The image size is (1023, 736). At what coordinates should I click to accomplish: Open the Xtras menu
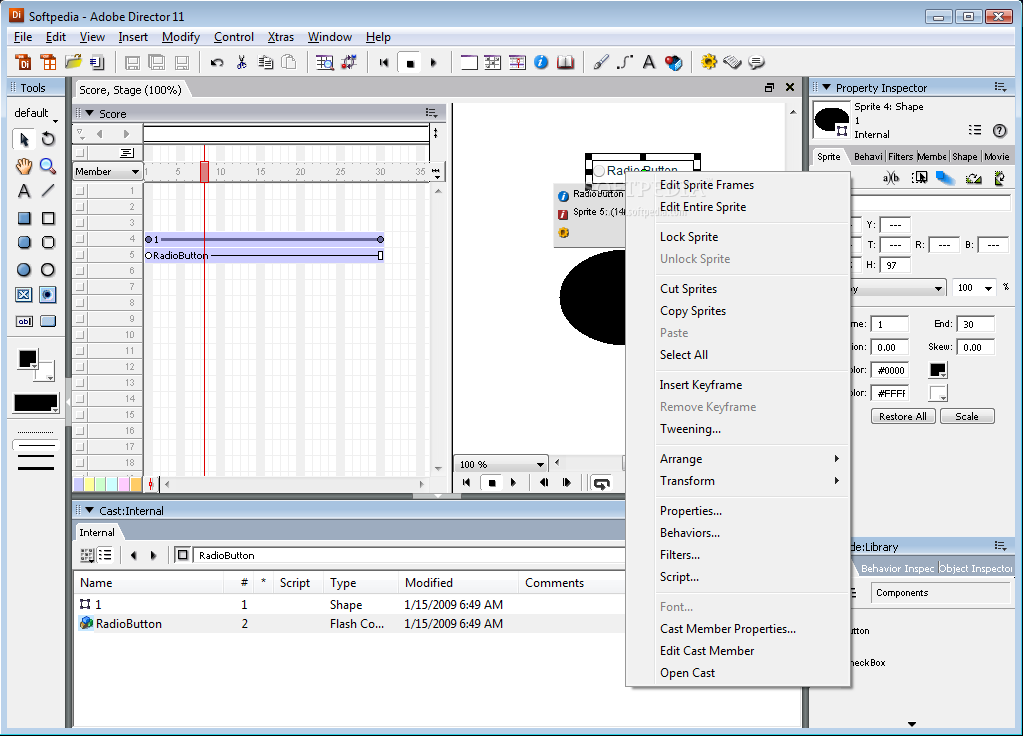[x=281, y=37]
